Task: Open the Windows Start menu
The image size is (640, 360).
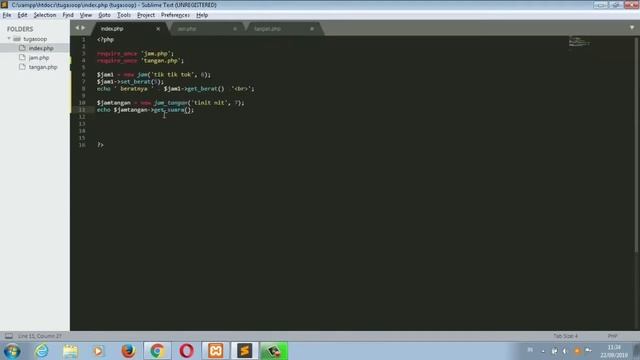Action: pyautogui.click(x=12, y=351)
